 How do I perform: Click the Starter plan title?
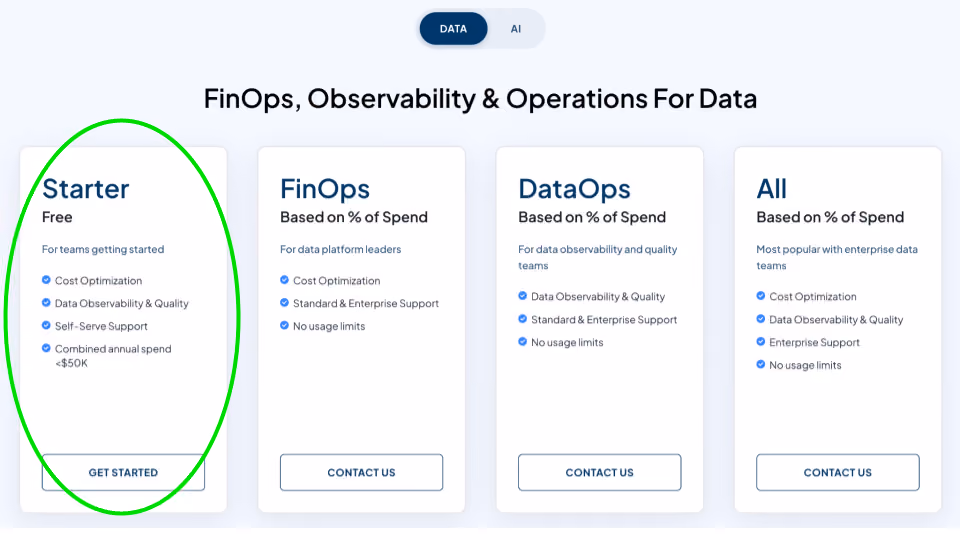tap(86, 189)
